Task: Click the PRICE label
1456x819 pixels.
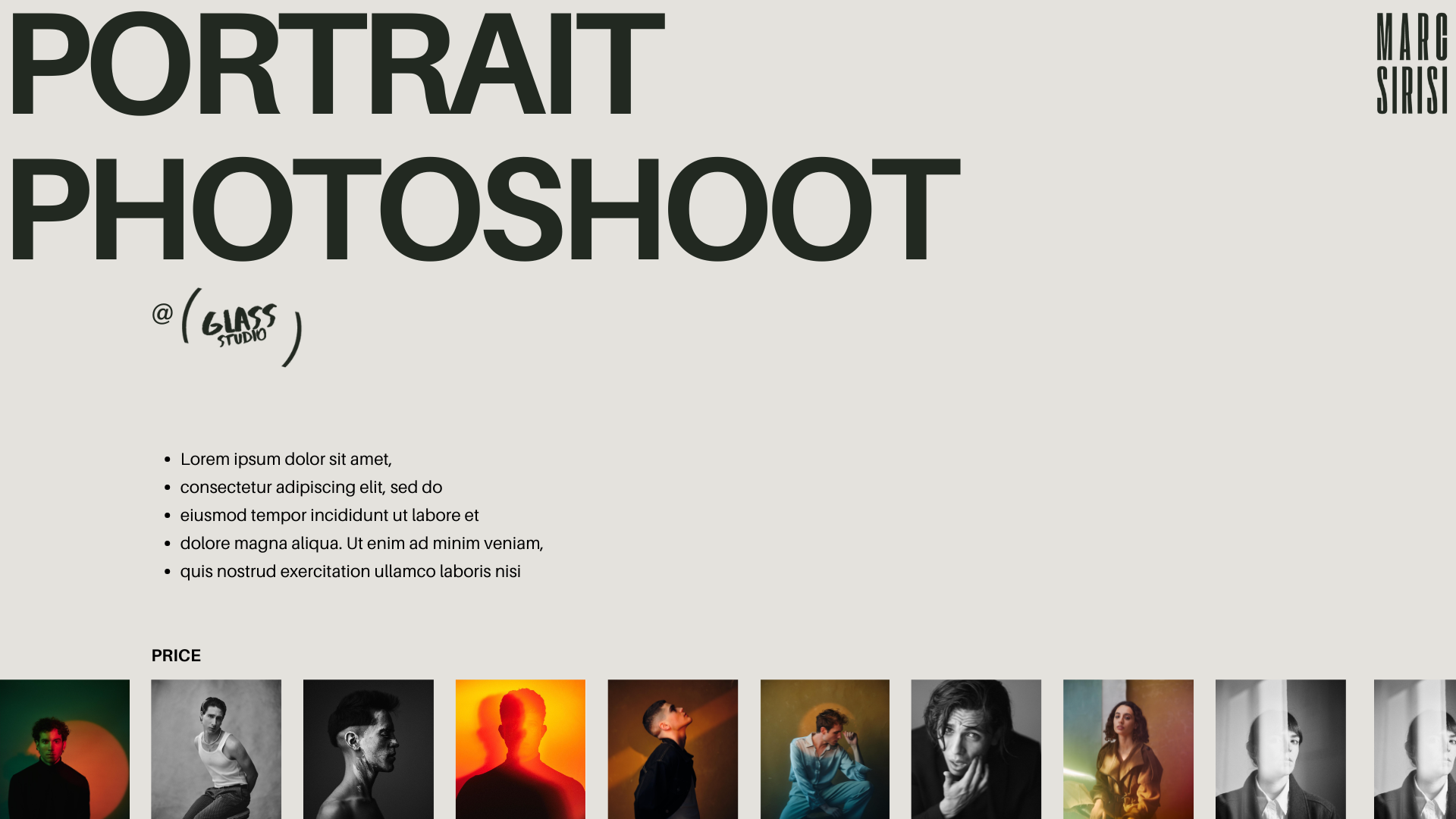Action: click(x=176, y=655)
